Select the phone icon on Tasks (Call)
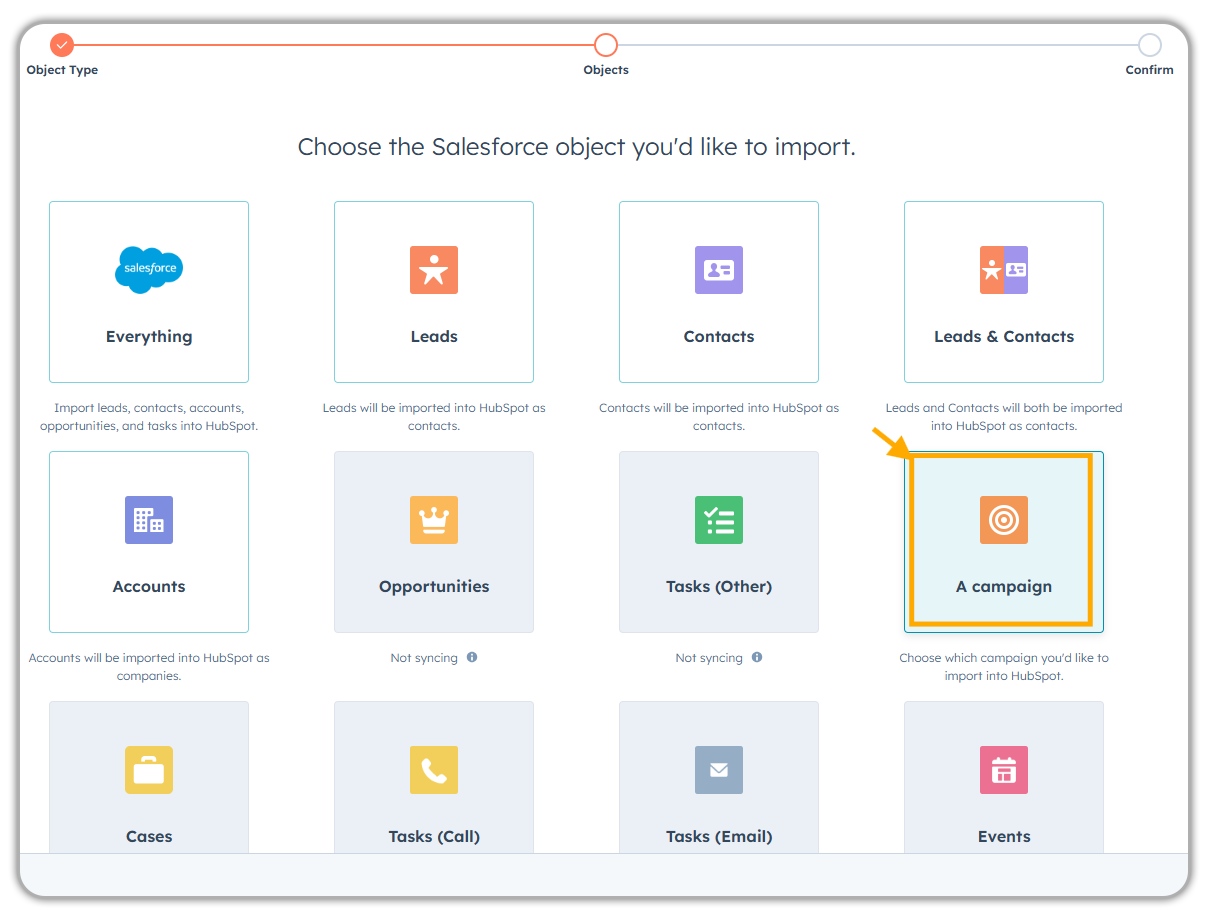This screenshot has height=917, width=1211. click(x=433, y=770)
